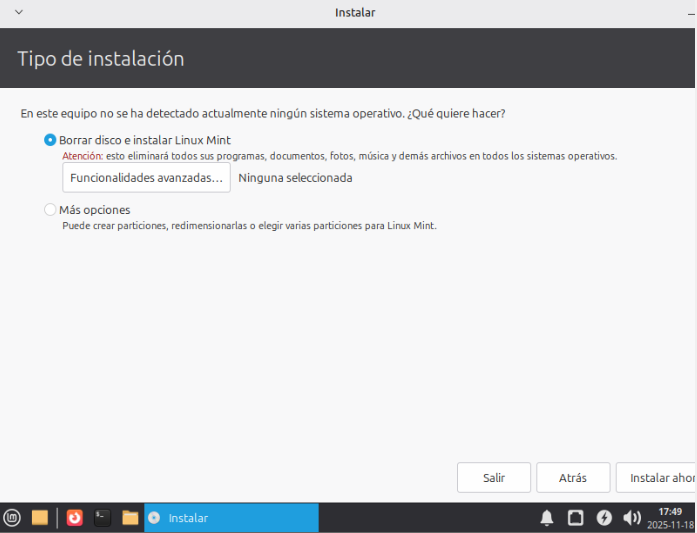Click the Tipo de instalación heading
697x533 pixels.
click(100, 59)
